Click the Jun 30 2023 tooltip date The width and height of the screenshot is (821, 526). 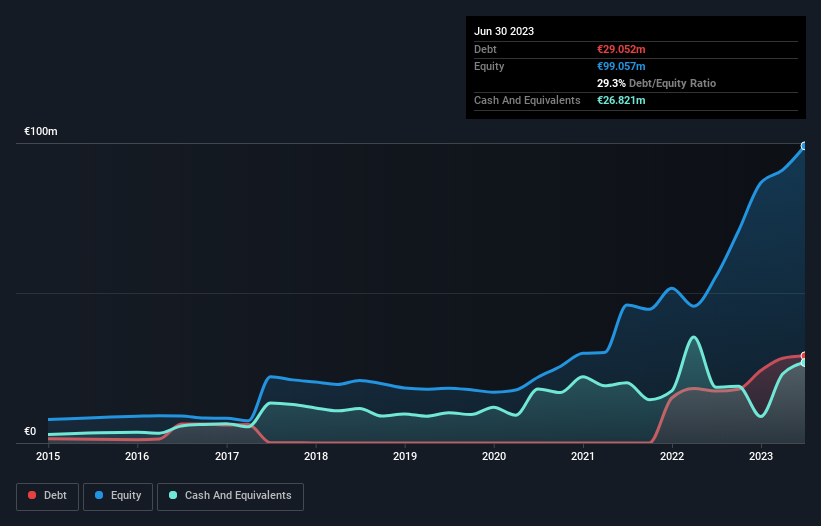[x=504, y=31]
